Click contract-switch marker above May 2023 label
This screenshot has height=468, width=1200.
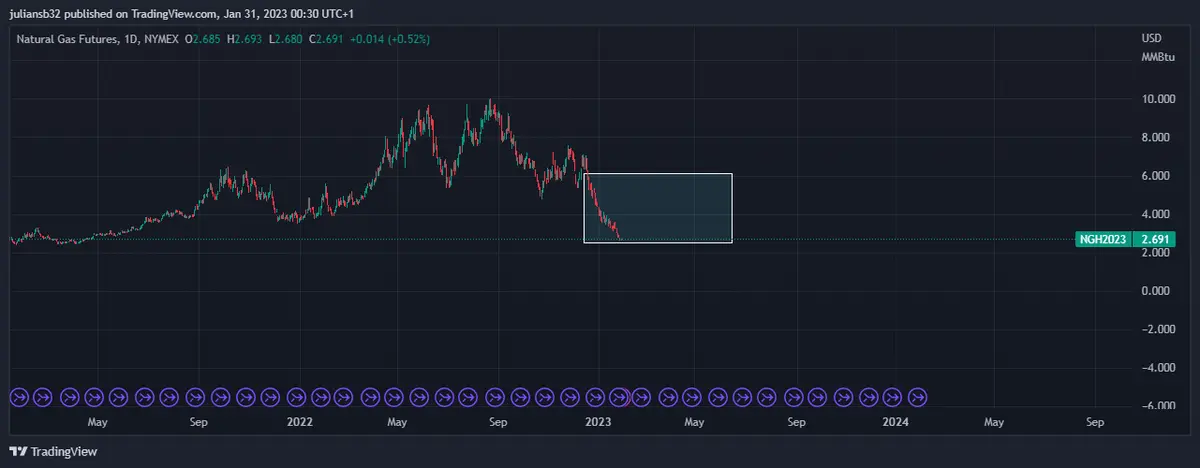(694, 397)
